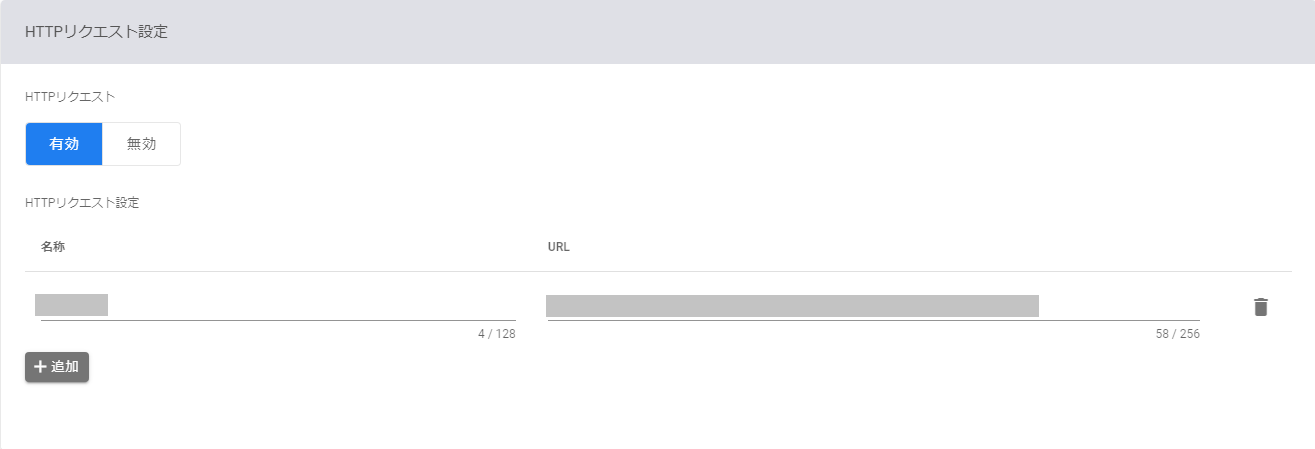Screen dimensions: 1315x449
Task: Disable HTTP request with 無効 toggle
Action: (141, 144)
